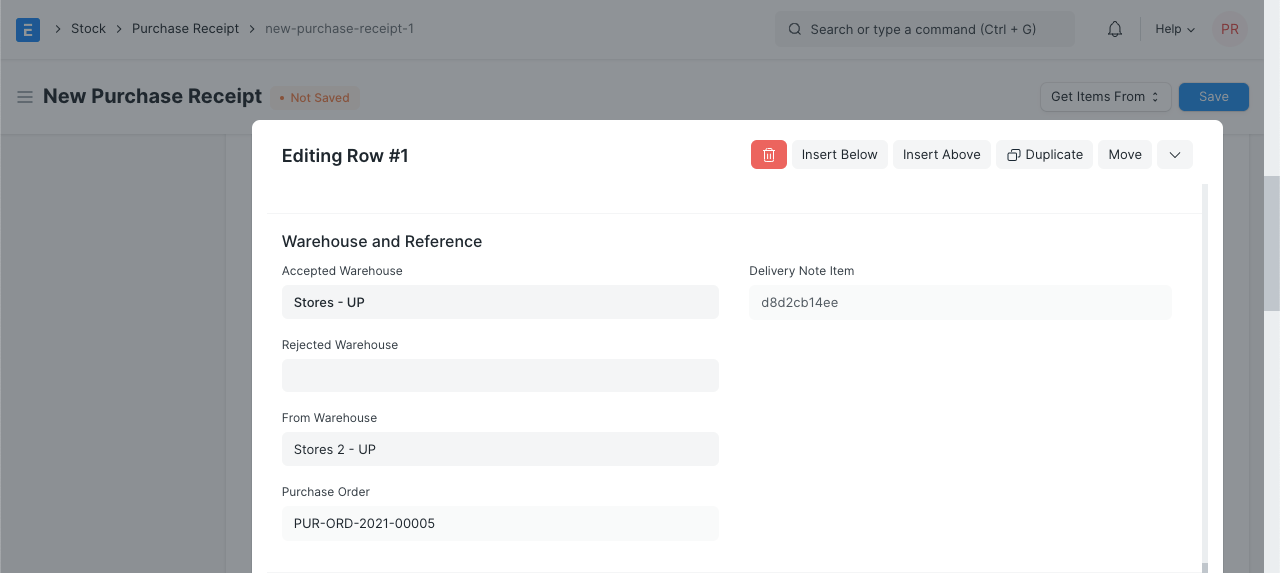Go to Purchase Receipt breadcrumb
The image size is (1280, 573).
click(185, 29)
